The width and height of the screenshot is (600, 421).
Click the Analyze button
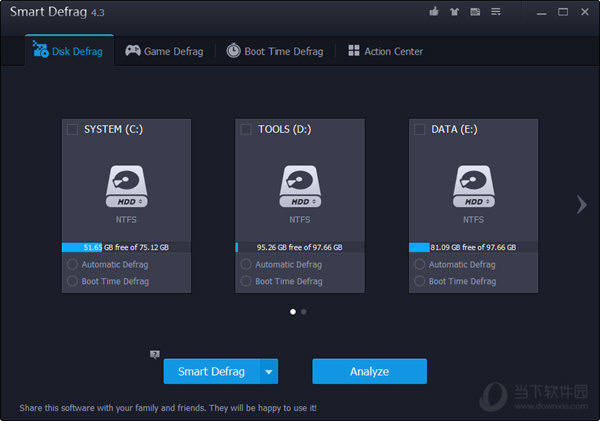[x=369, y=372]
